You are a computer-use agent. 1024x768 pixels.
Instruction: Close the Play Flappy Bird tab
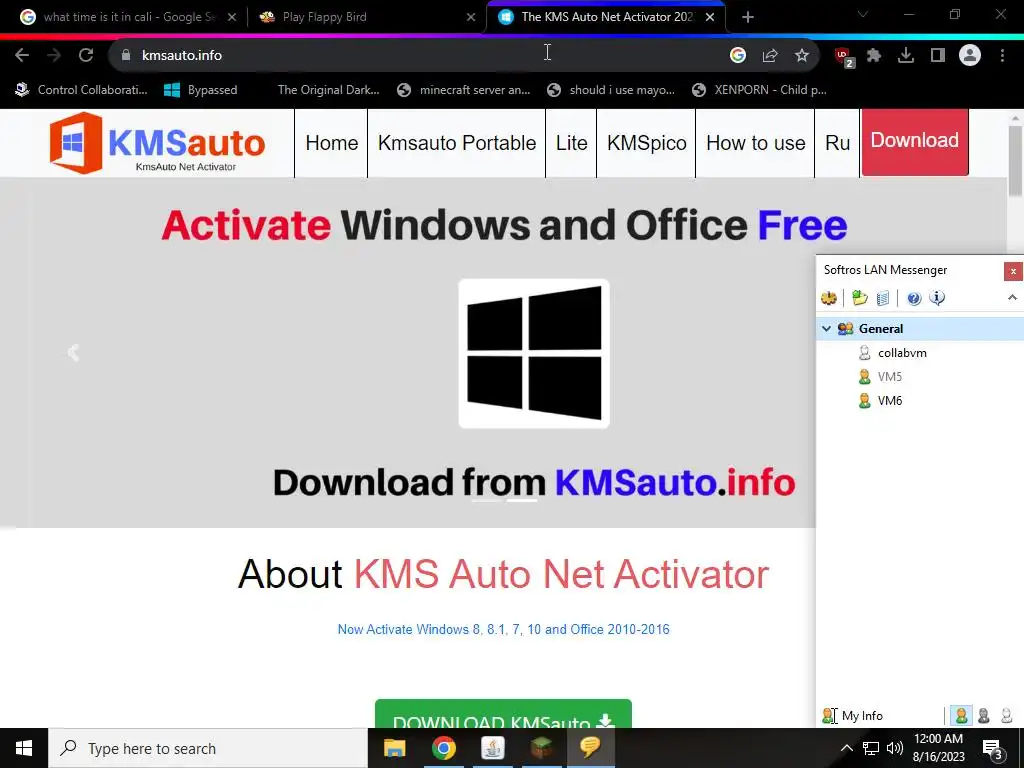point(471,17)
